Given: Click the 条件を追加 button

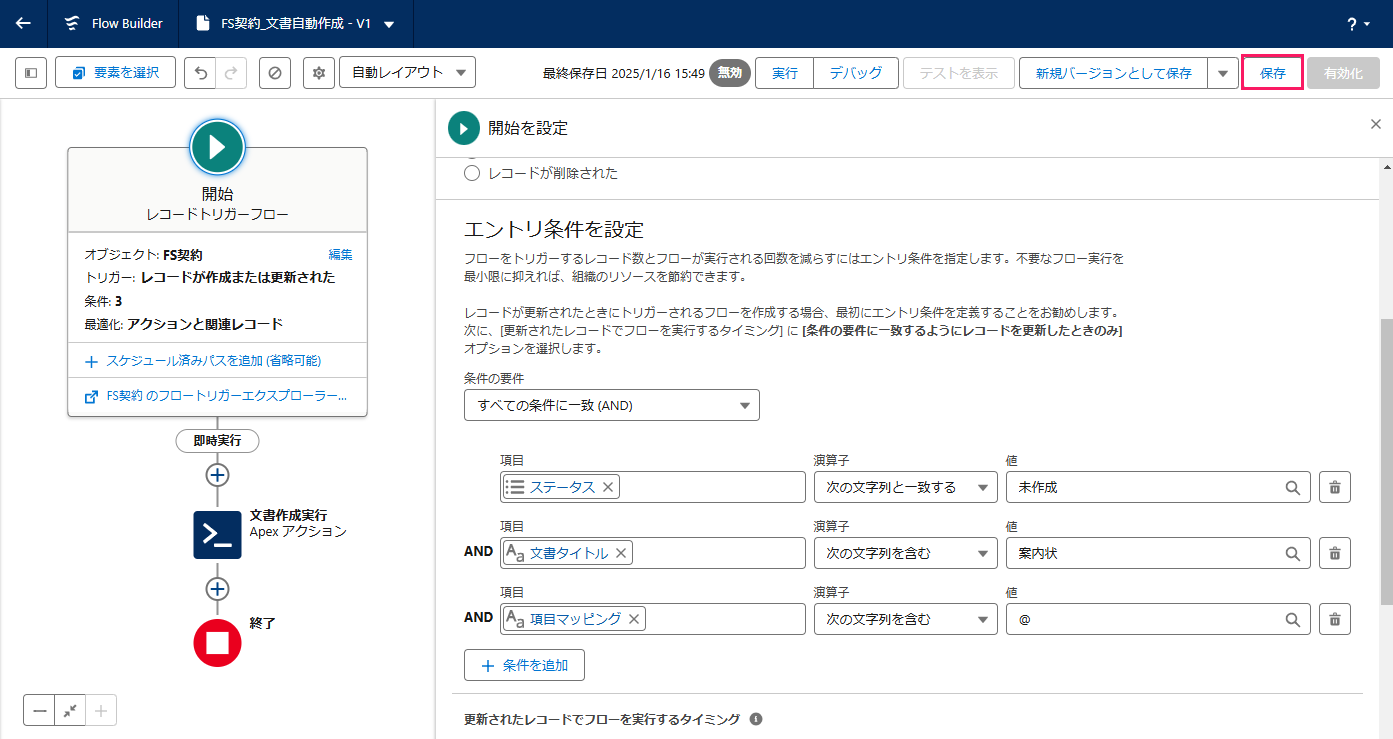Looking at the screenshot, I should pyautogui.click(x=524, y=665).
